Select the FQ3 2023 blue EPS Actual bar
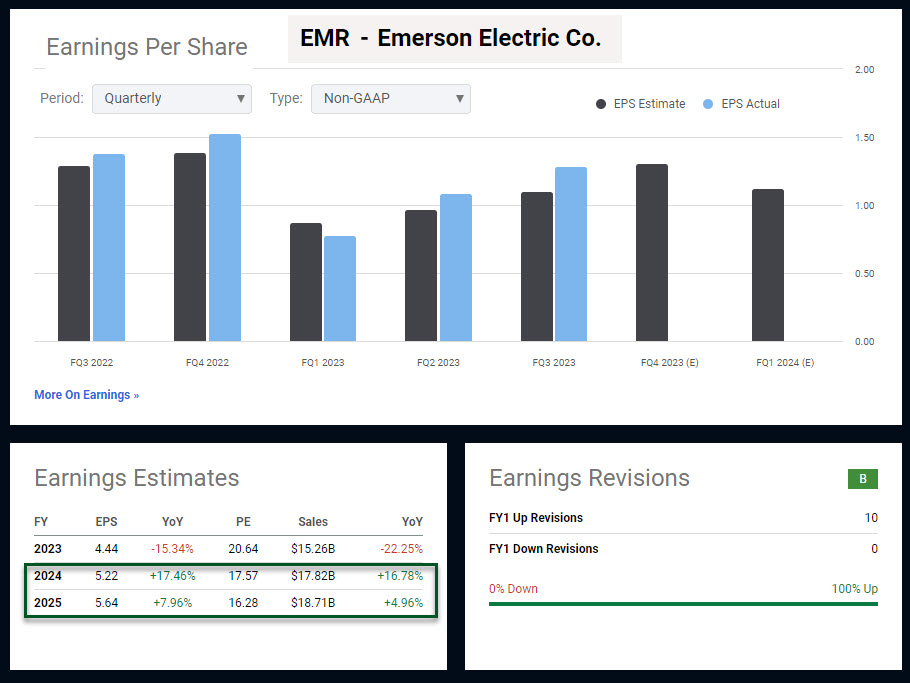 pos(571,255)
